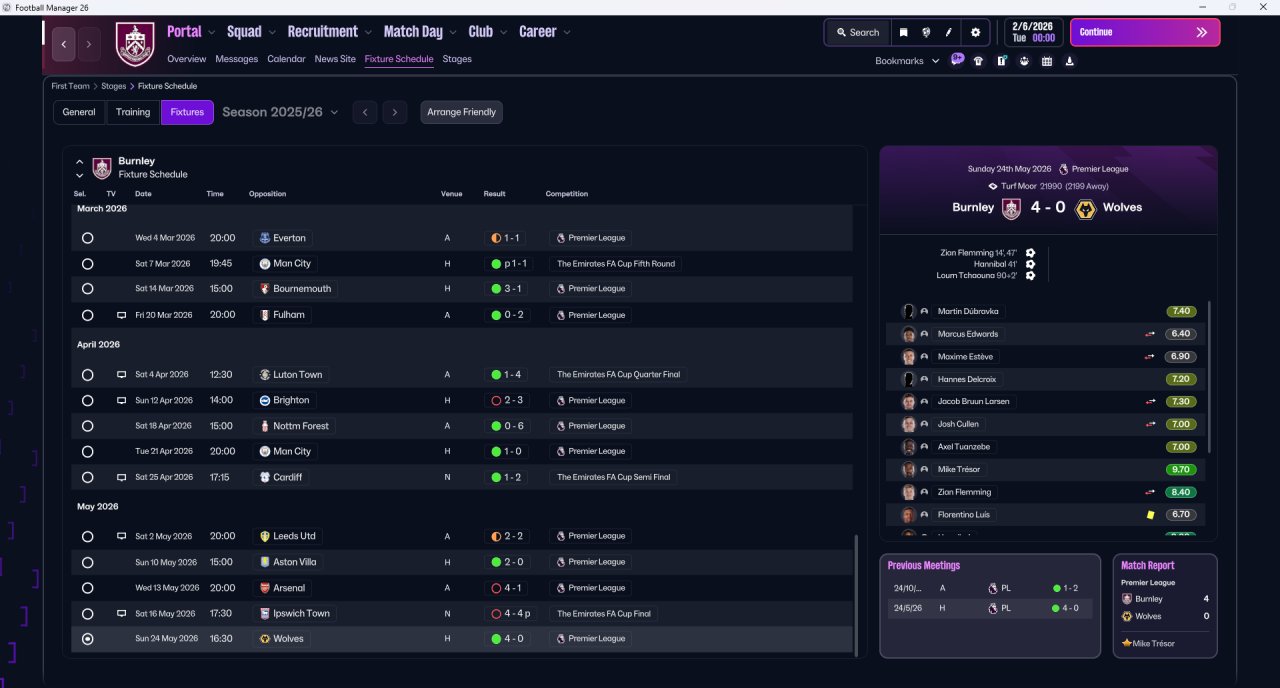Select the Ipswich Town fixture radio button

click(x=87, y=614)
